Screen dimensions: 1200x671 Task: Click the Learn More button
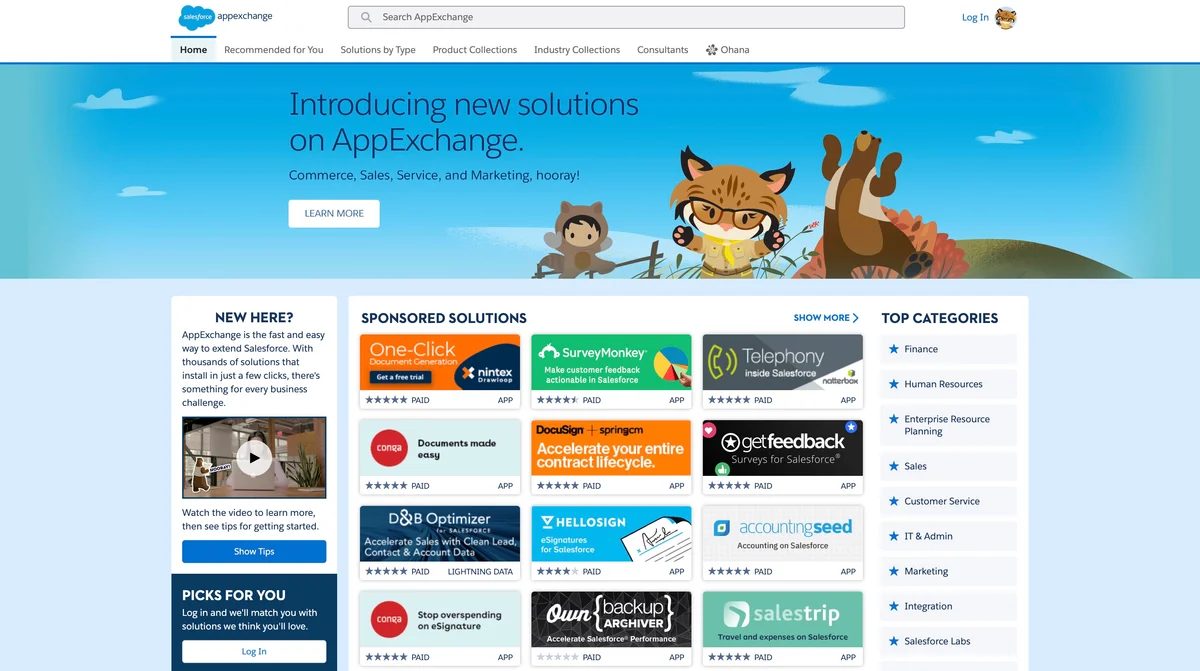(x=333, y=213)
